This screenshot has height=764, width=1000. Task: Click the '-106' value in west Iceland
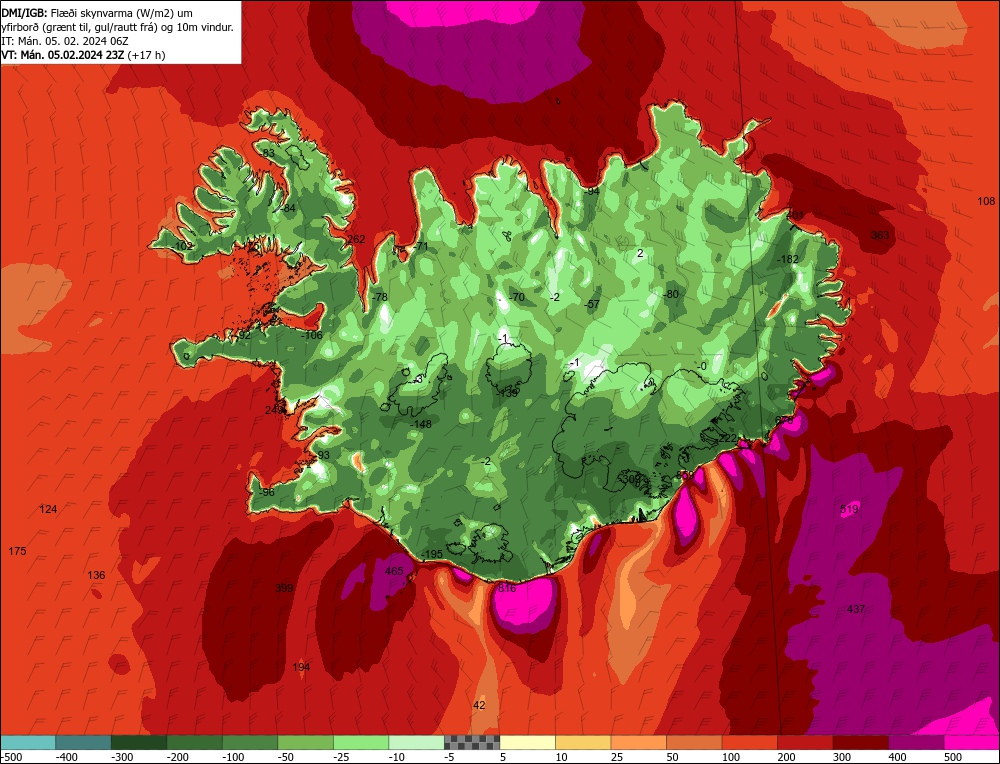(x=312, y=335)
